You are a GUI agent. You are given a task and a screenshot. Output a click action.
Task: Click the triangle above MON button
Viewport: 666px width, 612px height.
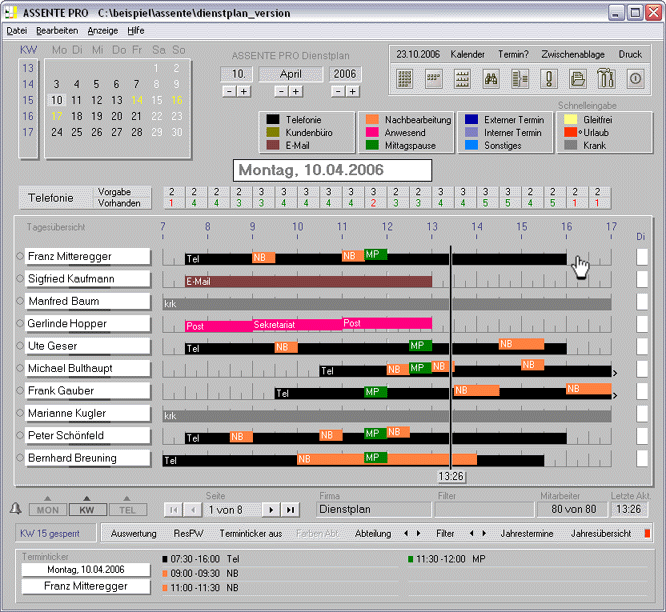click(48, 499)
